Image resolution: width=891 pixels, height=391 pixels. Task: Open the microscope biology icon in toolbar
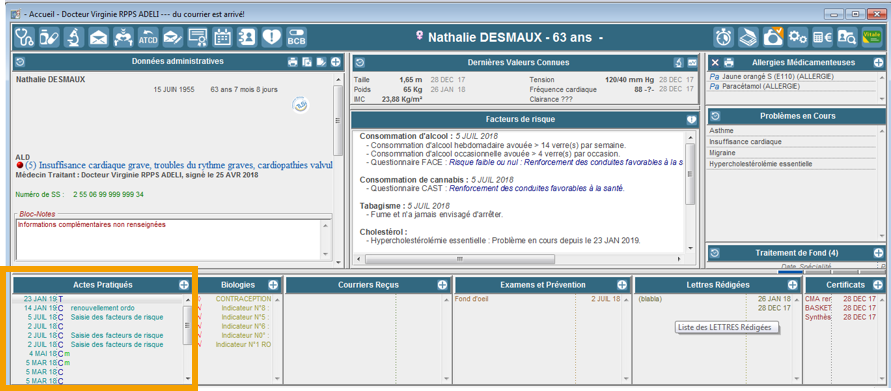(74, 37)
